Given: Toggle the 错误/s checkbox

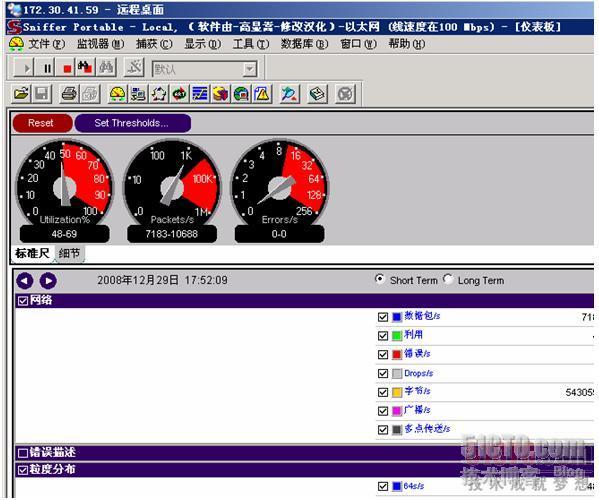Looking at the screenshot, I should click(x=383, y=354).
